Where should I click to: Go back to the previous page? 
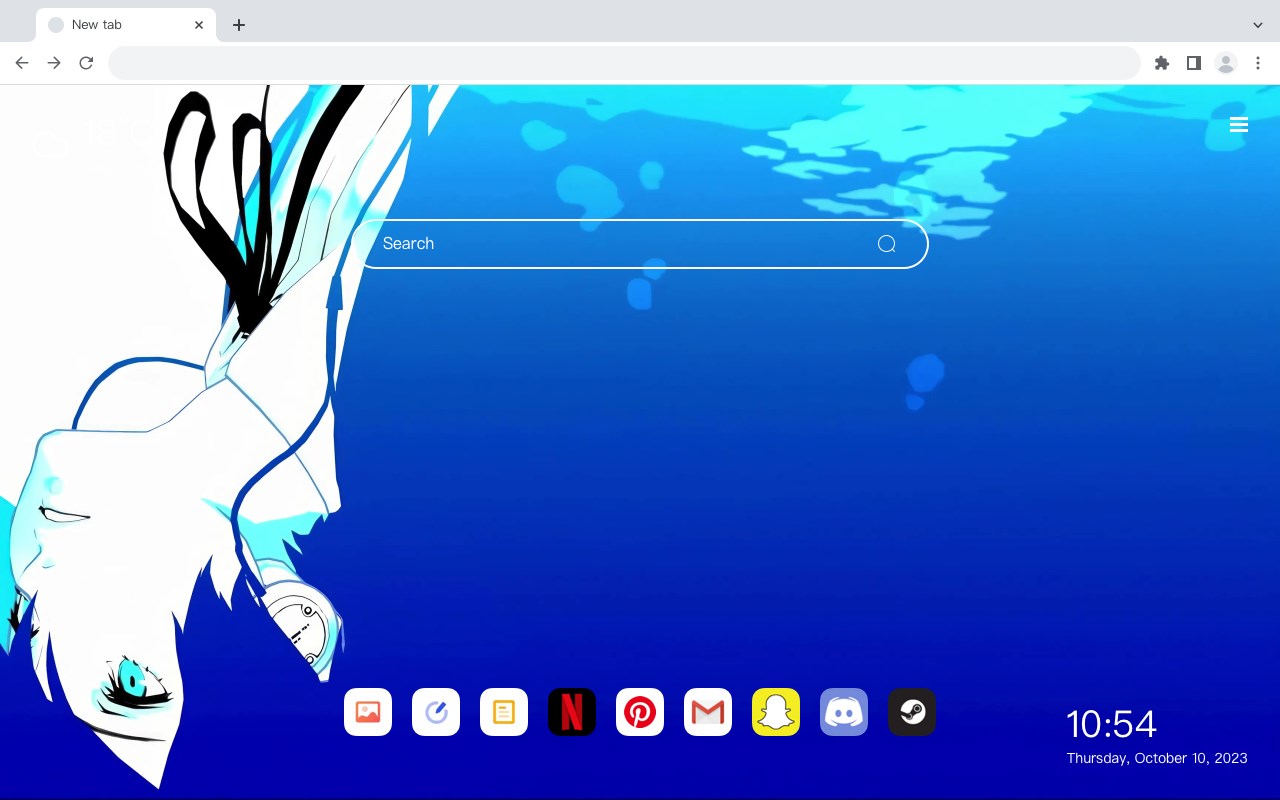pos(22,63)
